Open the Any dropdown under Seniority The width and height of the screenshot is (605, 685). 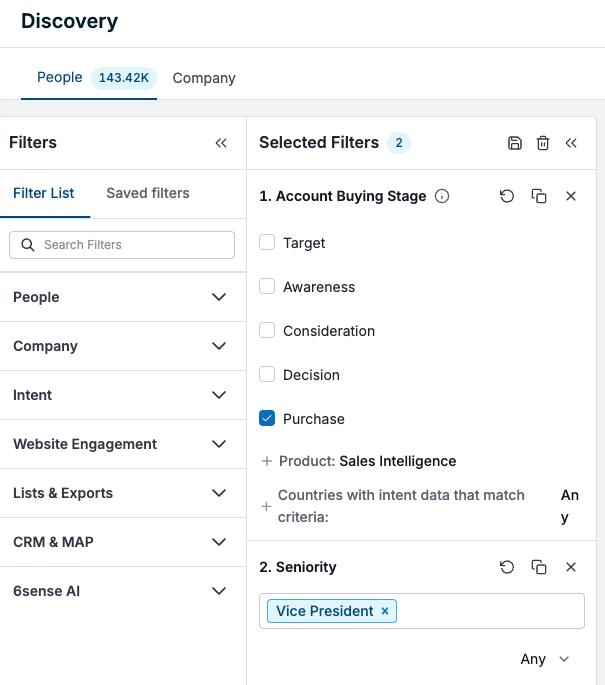[545, 659]
